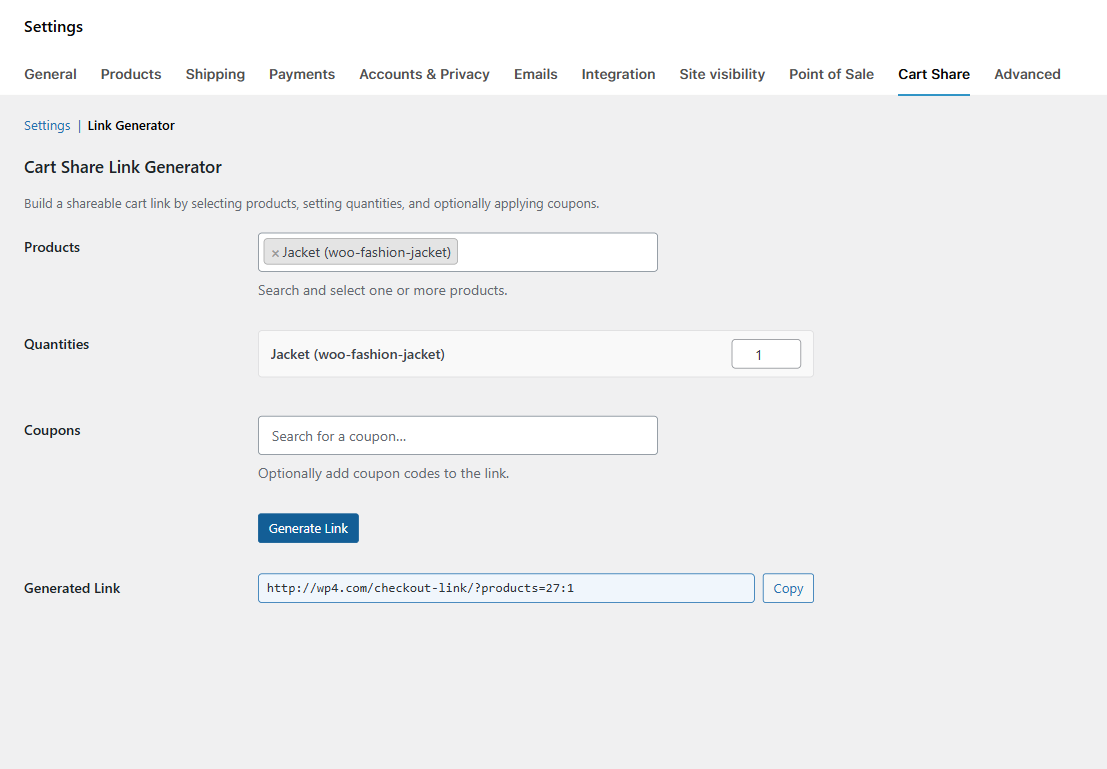The height and width of the screenshot is (769, 1107).
Task: Select the Link Generator sub-navigation item
Action: [131, 126]
